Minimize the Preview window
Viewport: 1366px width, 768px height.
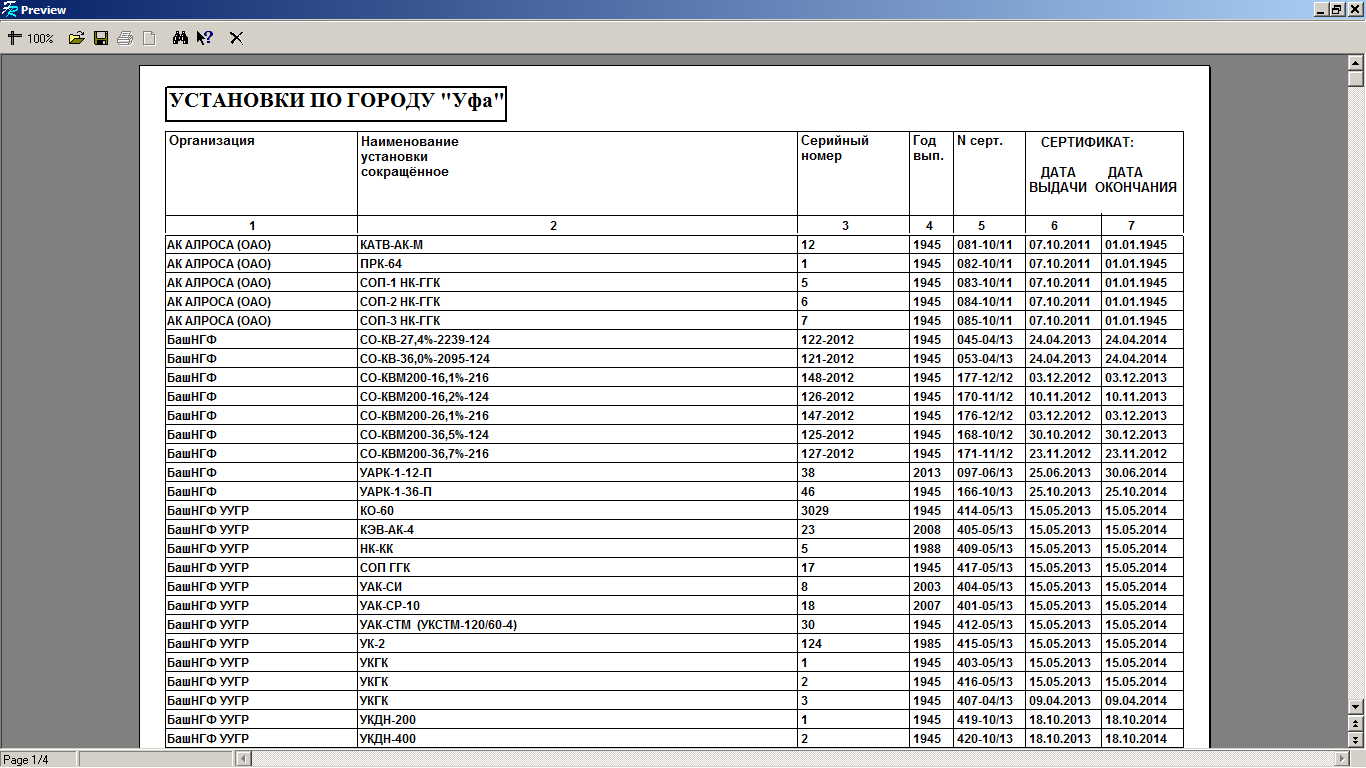[x=1320, y=10]
